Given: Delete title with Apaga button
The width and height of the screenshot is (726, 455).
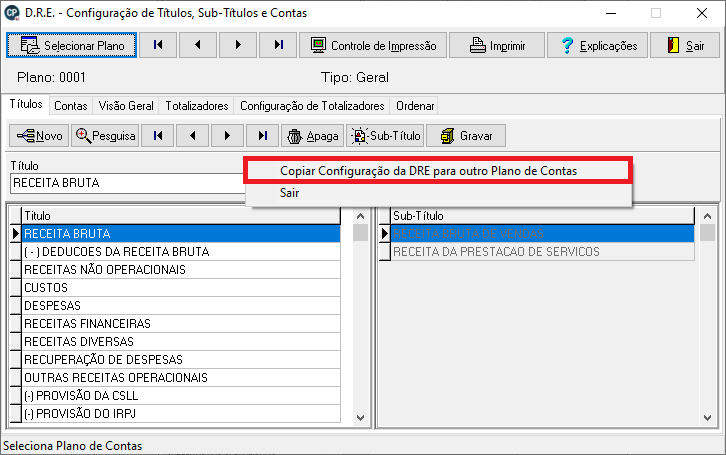Looking at the screenshot, I should pyautogui.click(x=313, y=136).
